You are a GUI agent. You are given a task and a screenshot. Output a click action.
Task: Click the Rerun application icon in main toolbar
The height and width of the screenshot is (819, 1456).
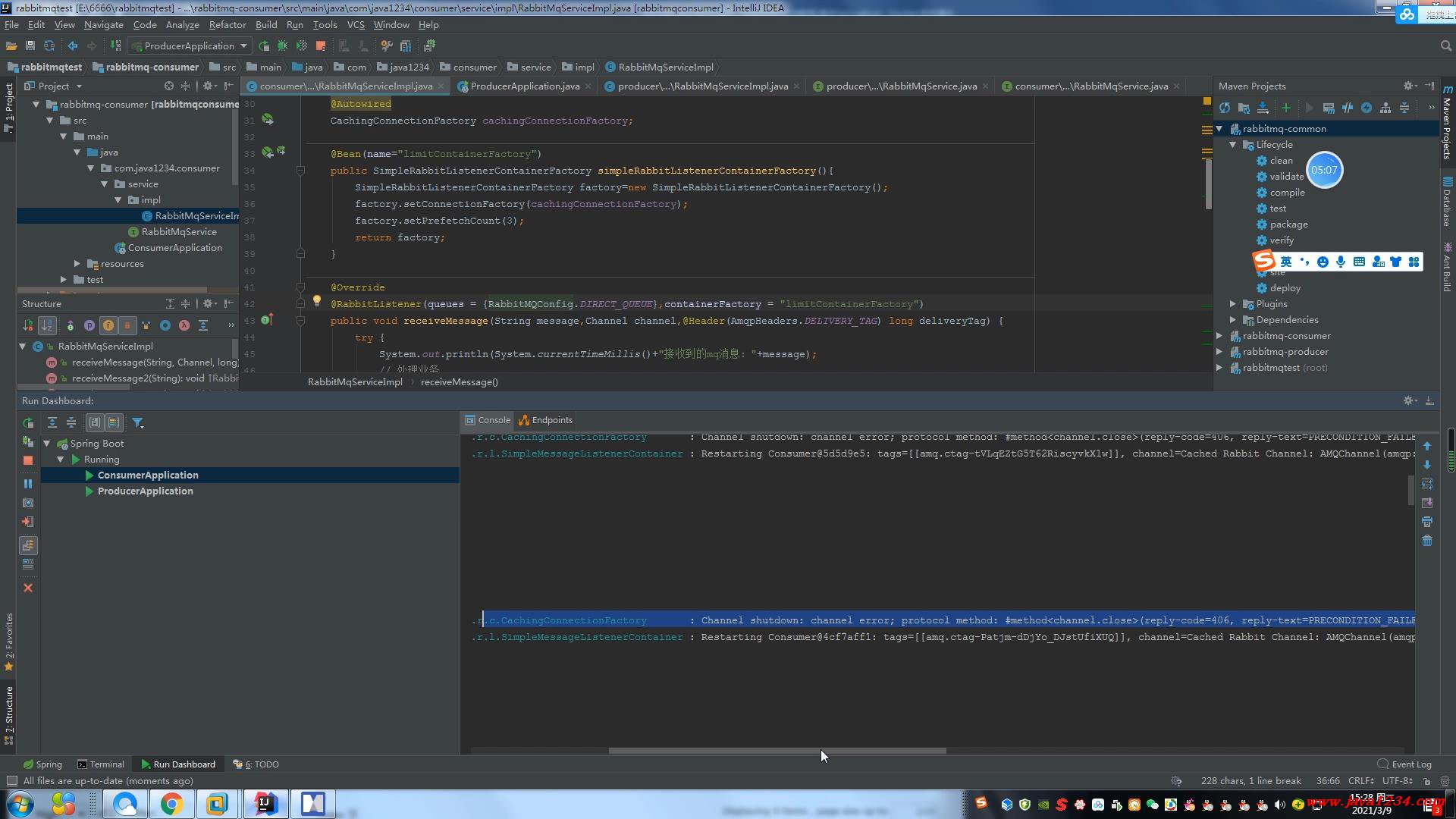point(264,46)
